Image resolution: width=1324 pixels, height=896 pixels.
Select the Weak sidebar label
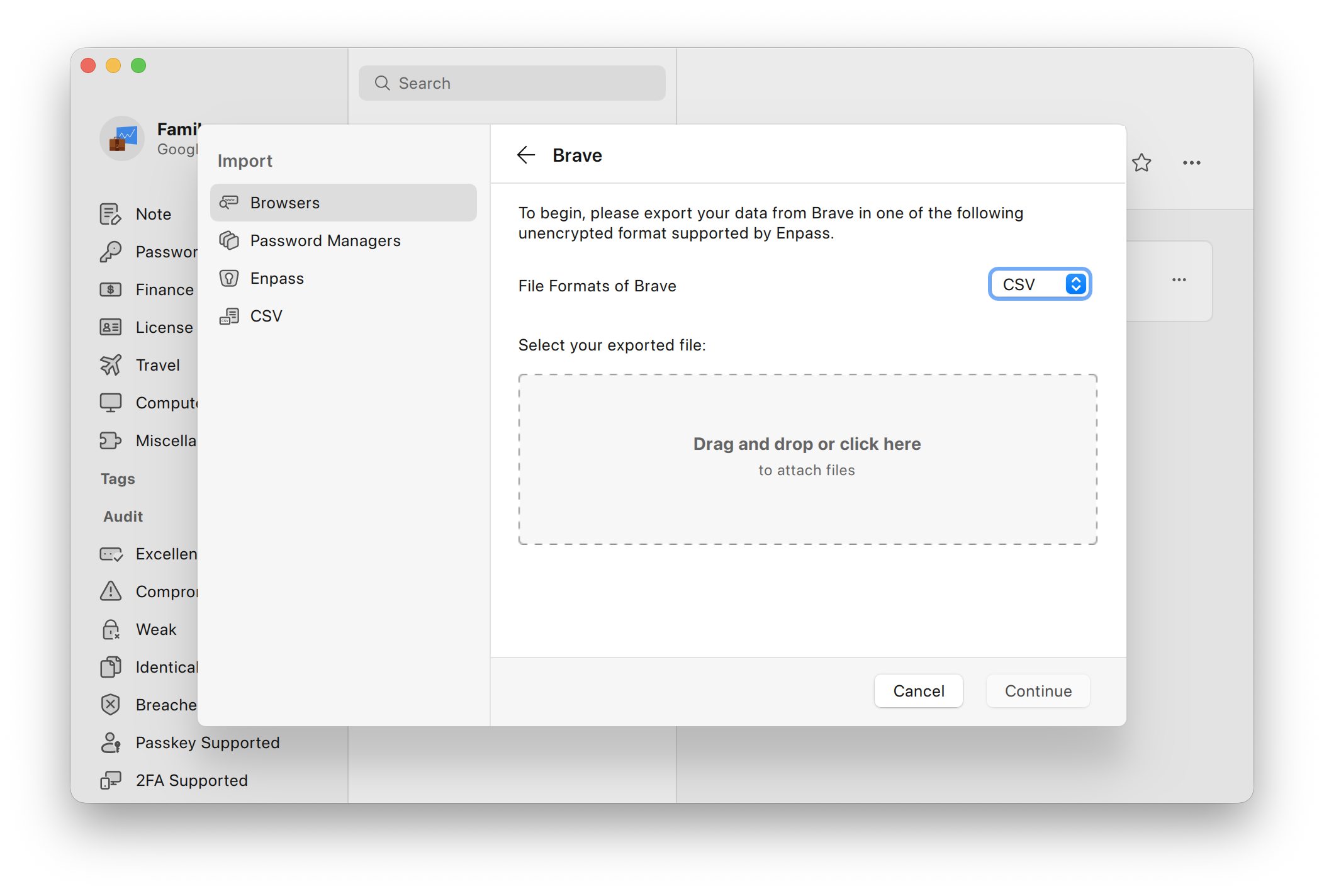click(x=156, y=629)
